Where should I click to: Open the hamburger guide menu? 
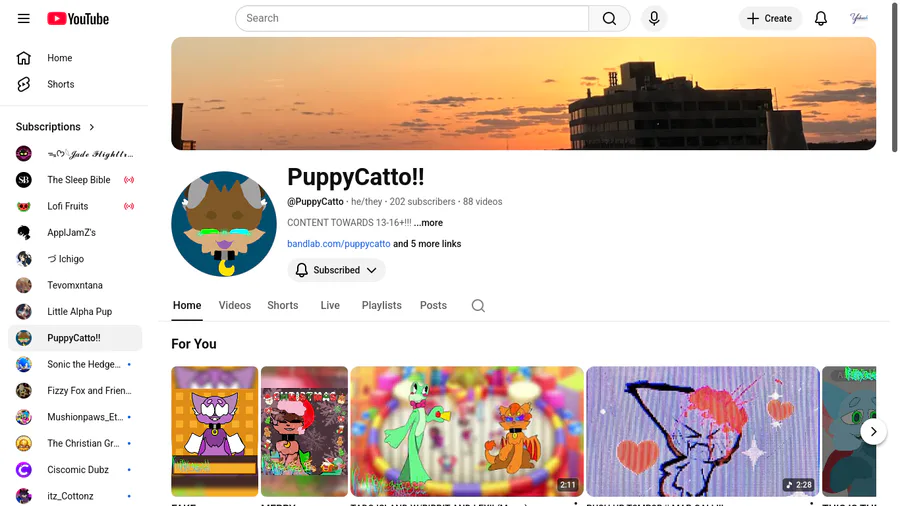pos(24,18)
